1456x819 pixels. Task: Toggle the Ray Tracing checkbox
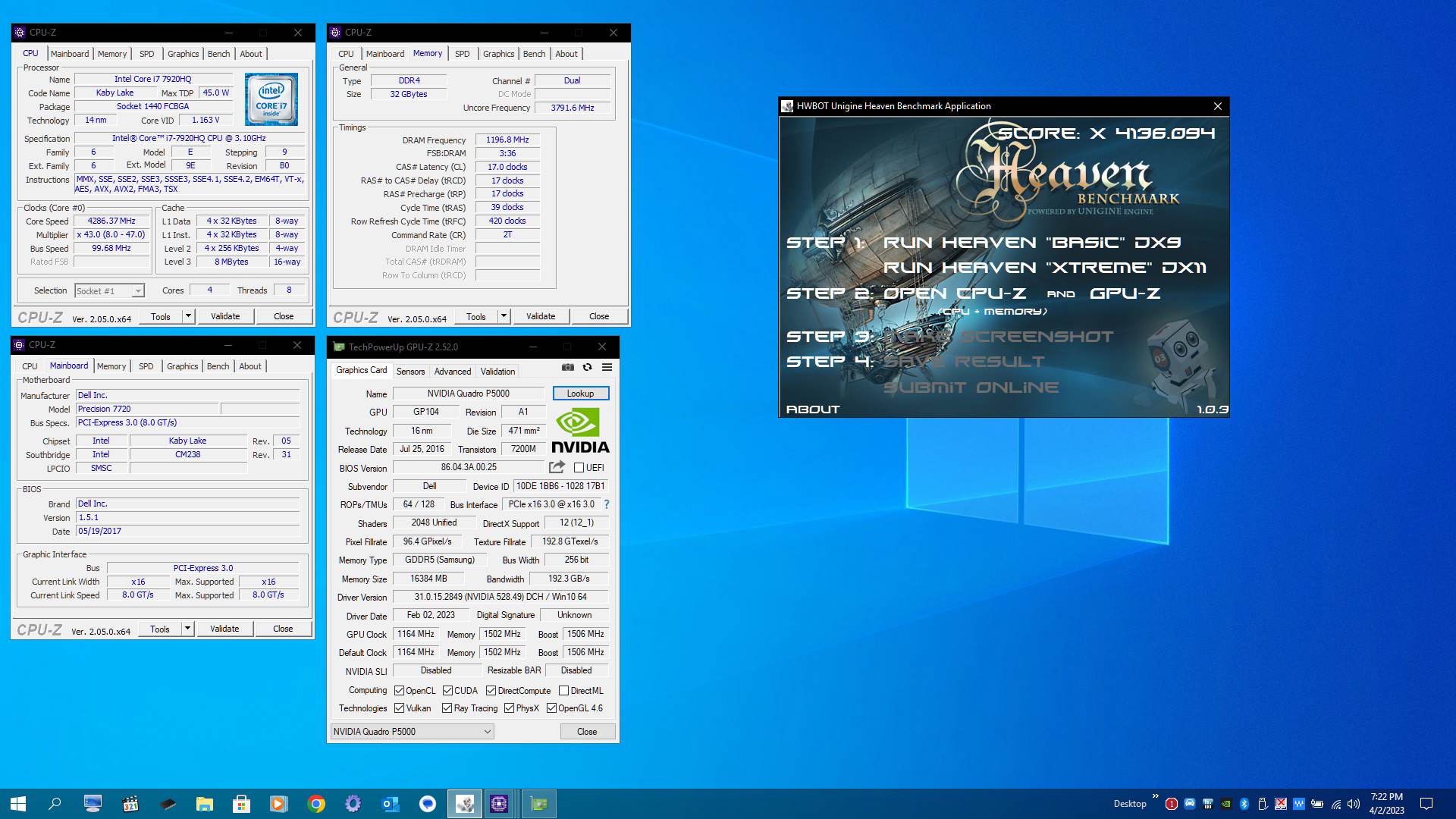point(447,708)
